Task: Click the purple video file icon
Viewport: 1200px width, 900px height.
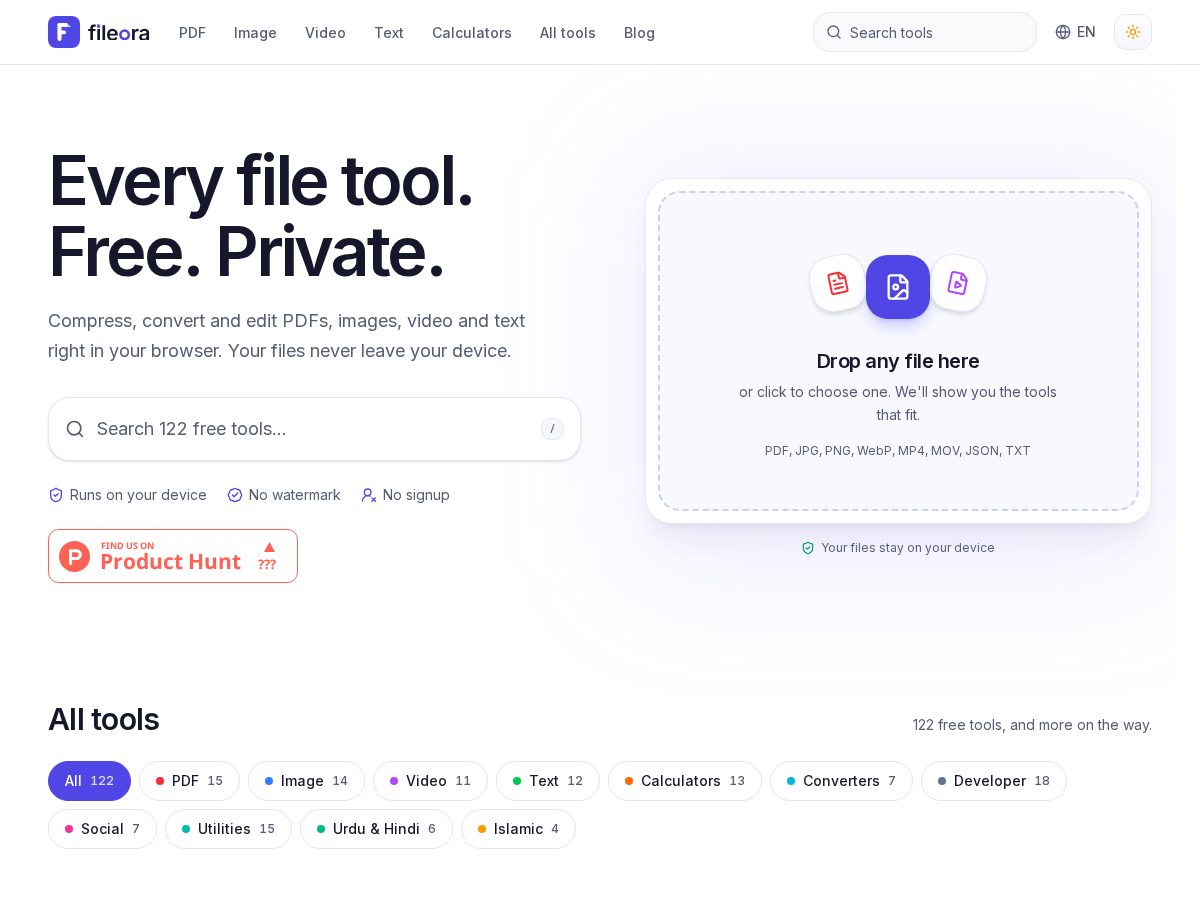Action: 958,283
